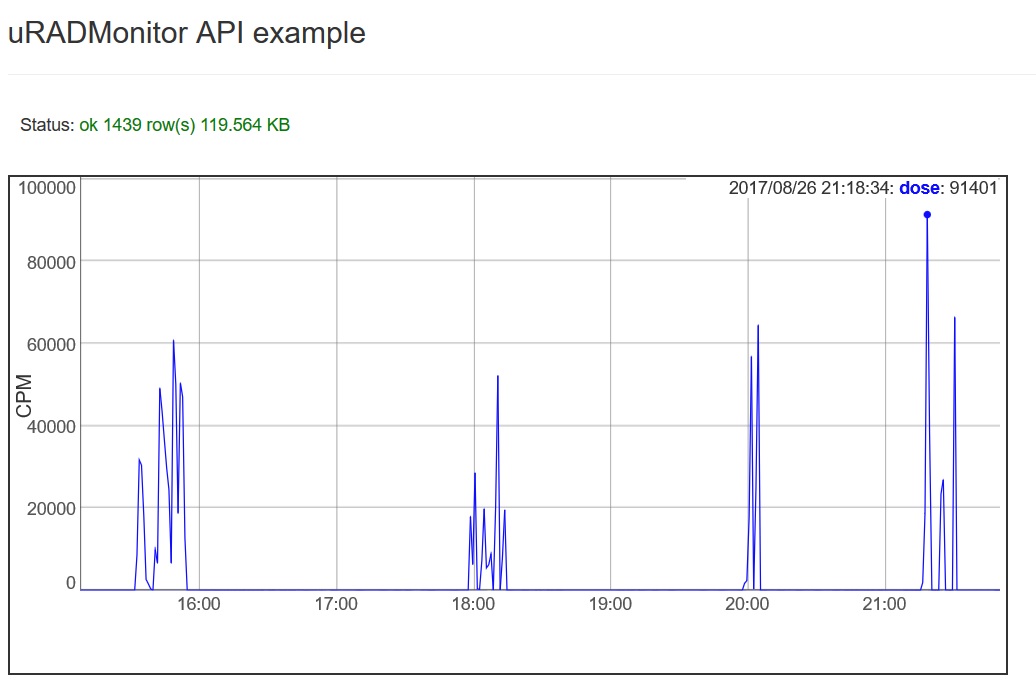Click the highlighted data point at the 91401 peak

pos(927,215)
